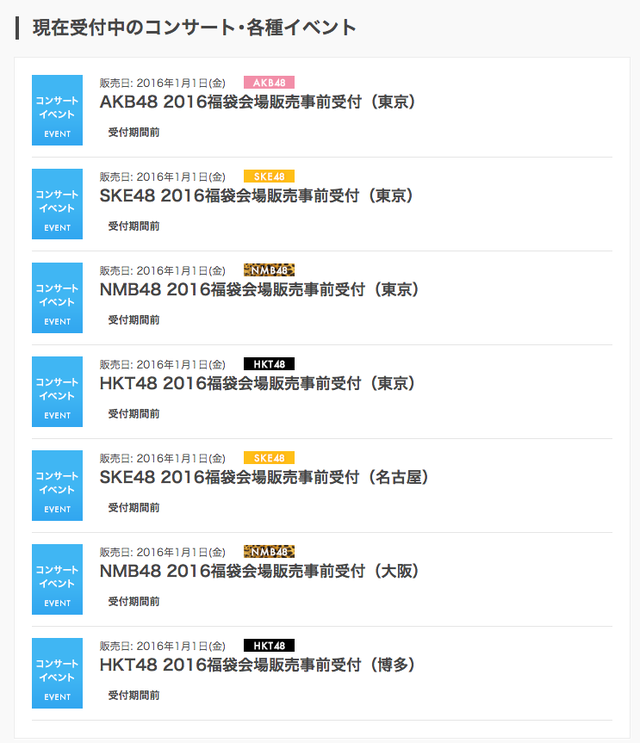
Task: Click the event icon for NMB48 Osaka listing
Action: [x=57, y=580]
